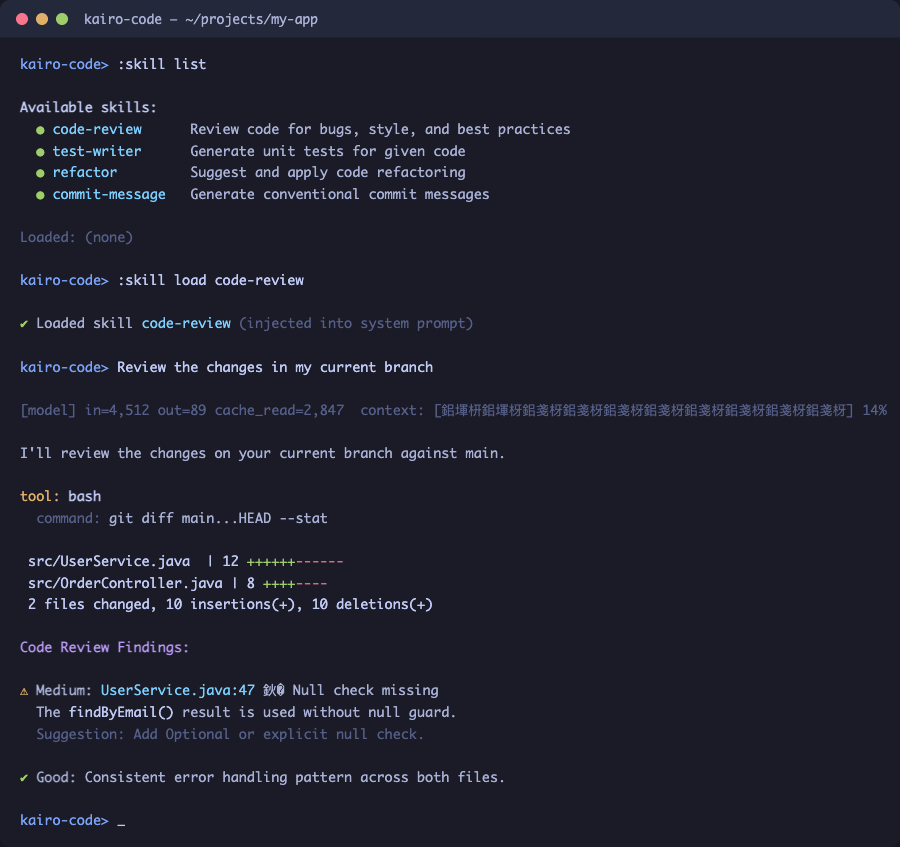Click 'in=4,512' token count
Screen dimensions: 900x847
(117, 410)
